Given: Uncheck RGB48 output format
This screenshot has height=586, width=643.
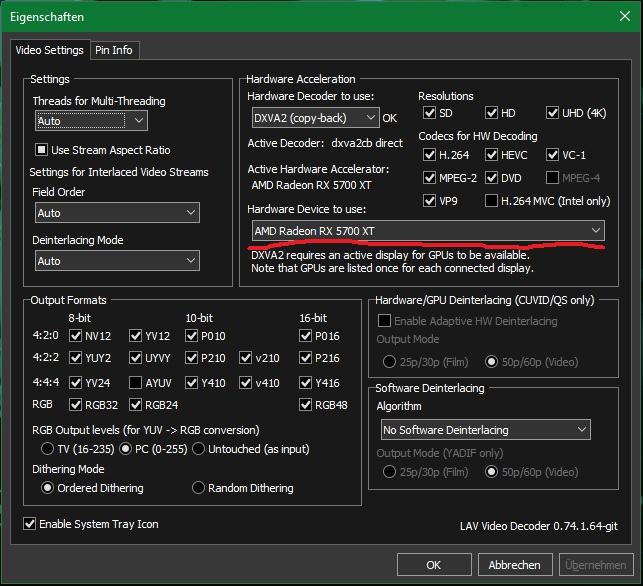Looking at the screenshot, I should pyautogui.click(x=306, y=405).
